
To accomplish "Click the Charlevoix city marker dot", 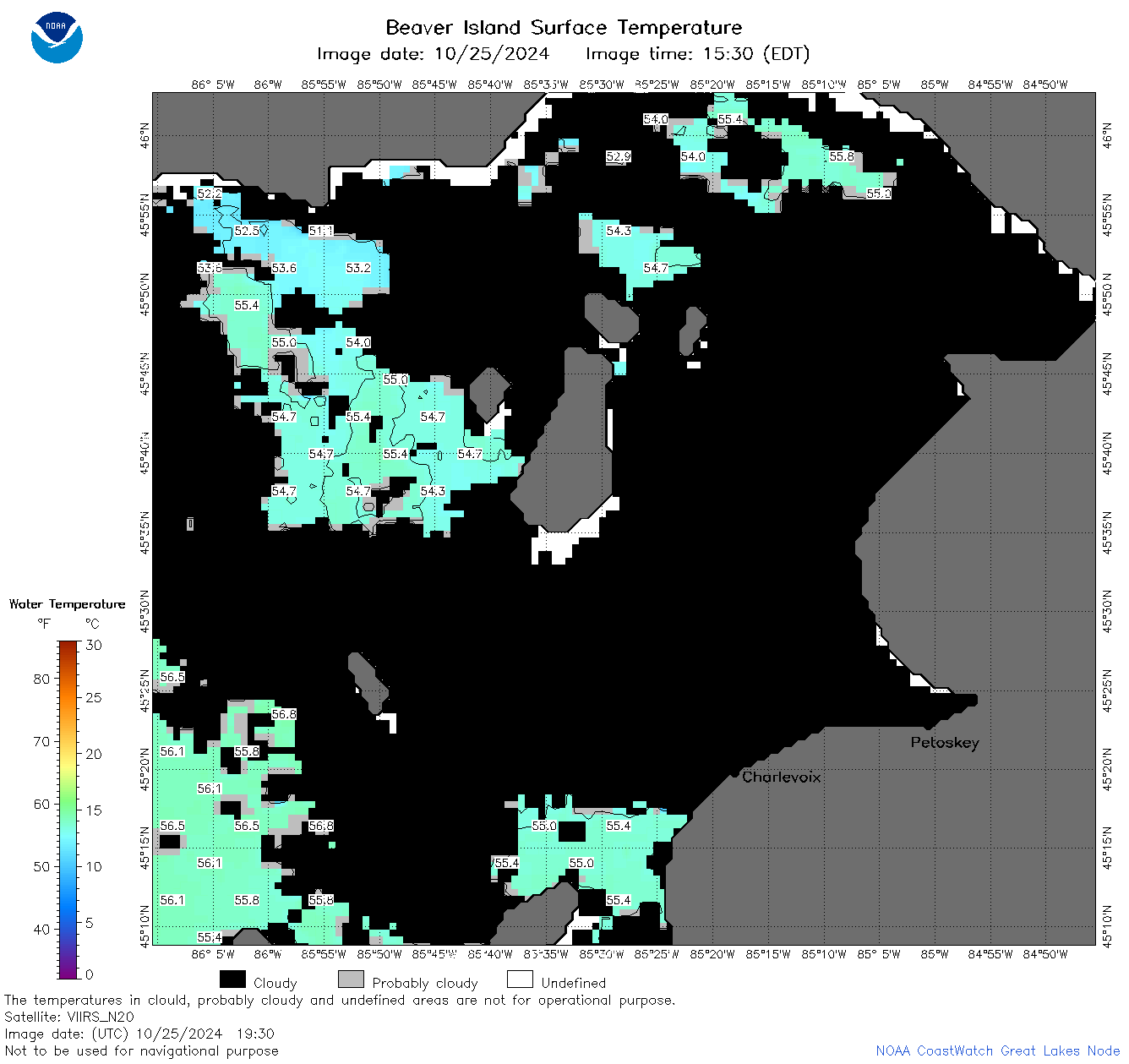I will (x=735, y=773).
